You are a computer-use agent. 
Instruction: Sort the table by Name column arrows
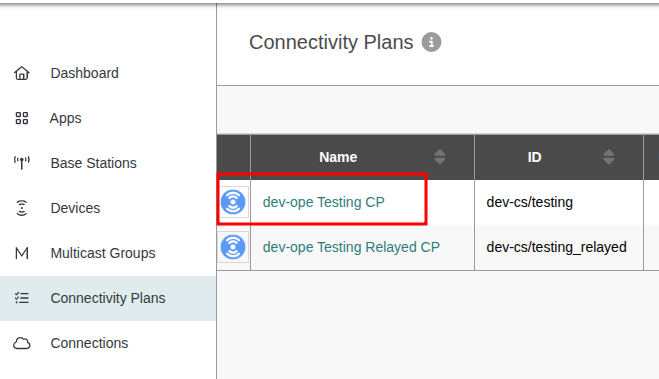coord(440,157)
